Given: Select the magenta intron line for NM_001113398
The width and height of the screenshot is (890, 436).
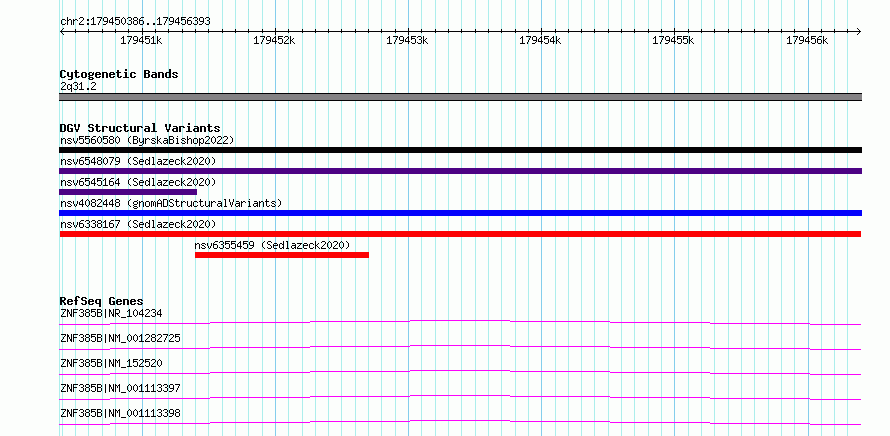Looking at the screenshot, I should 460,422.
